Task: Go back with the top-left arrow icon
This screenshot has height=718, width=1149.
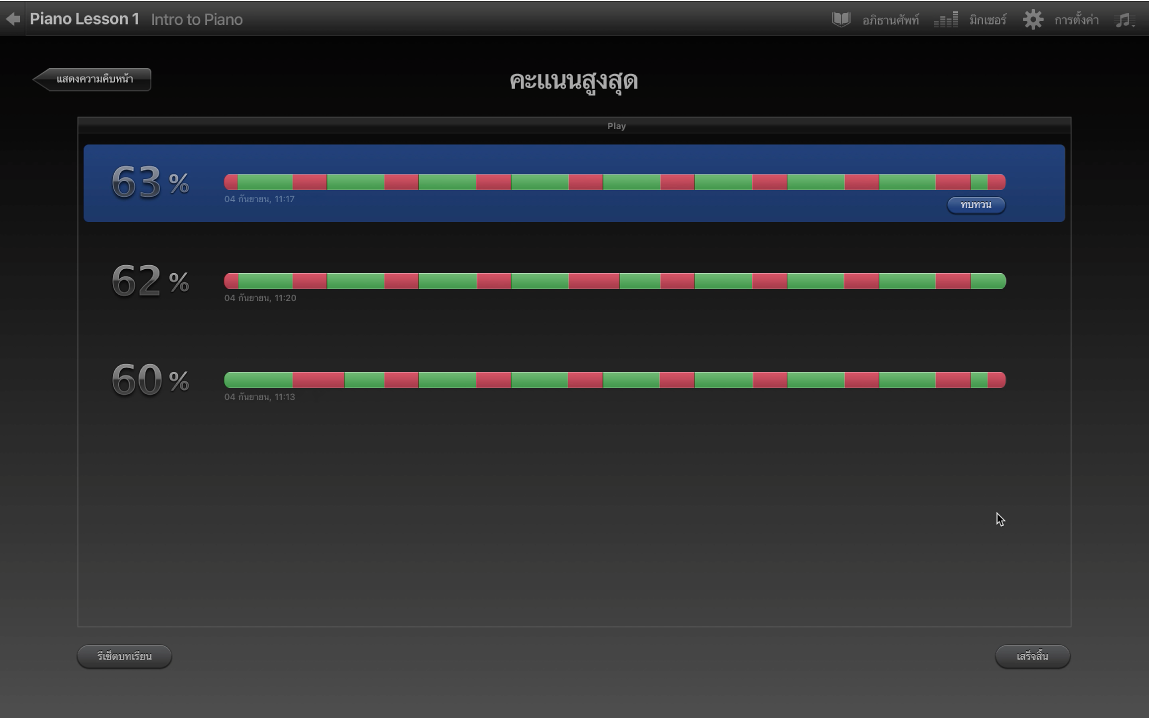Action: (12, 19)
